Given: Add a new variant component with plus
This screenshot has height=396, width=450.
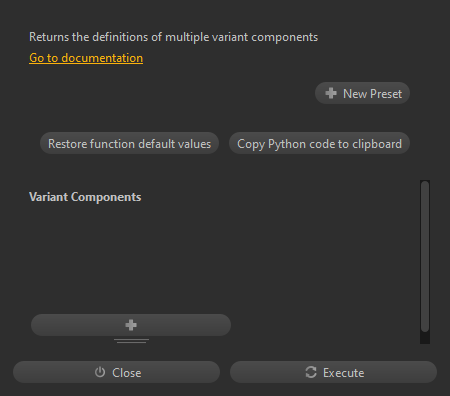Looking at the screenshot, I should tap(131, 325).
